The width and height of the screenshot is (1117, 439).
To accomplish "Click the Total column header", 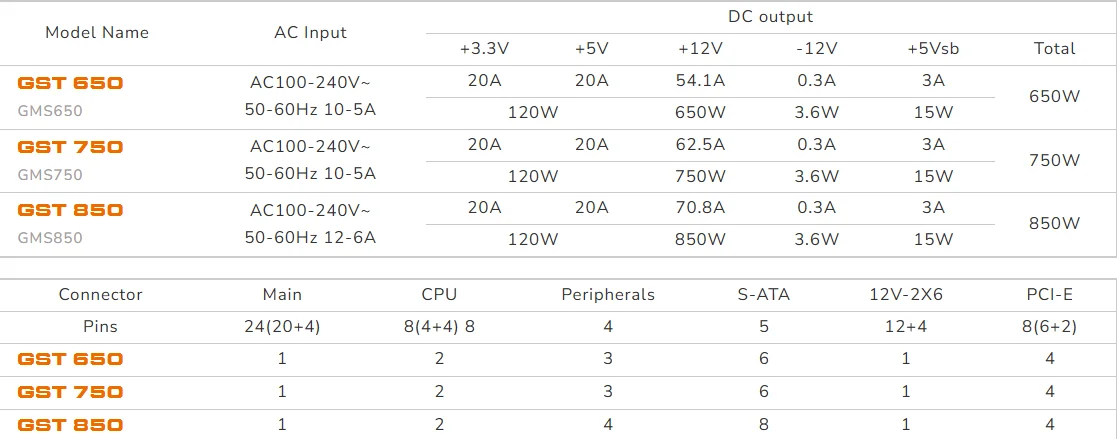I will pyautogui.click(x=1055, y=48).
